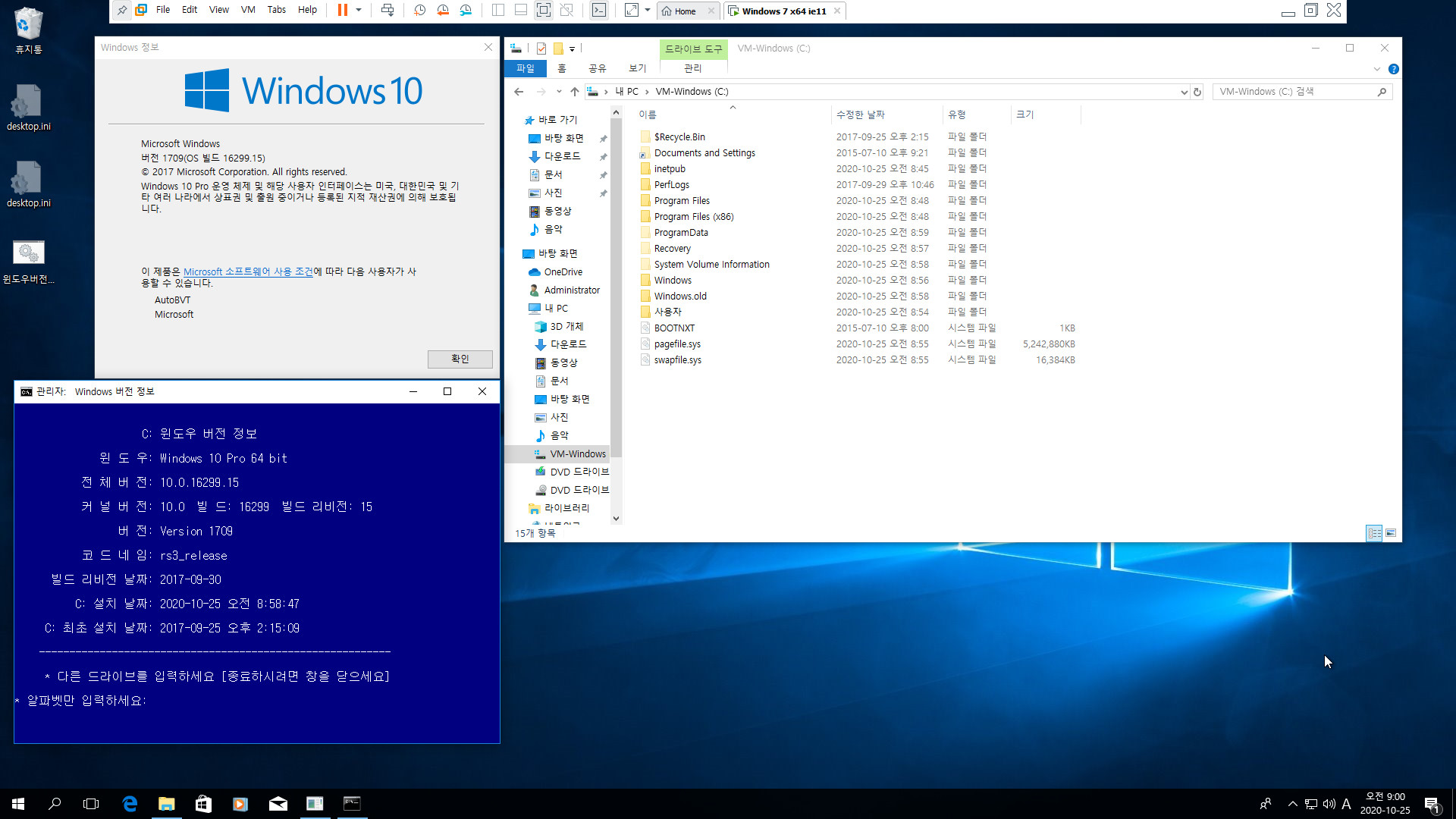The width and height of the screenshot is (1456, 819).
Task: Select the Windows.old folder
Action: (680, 297)
